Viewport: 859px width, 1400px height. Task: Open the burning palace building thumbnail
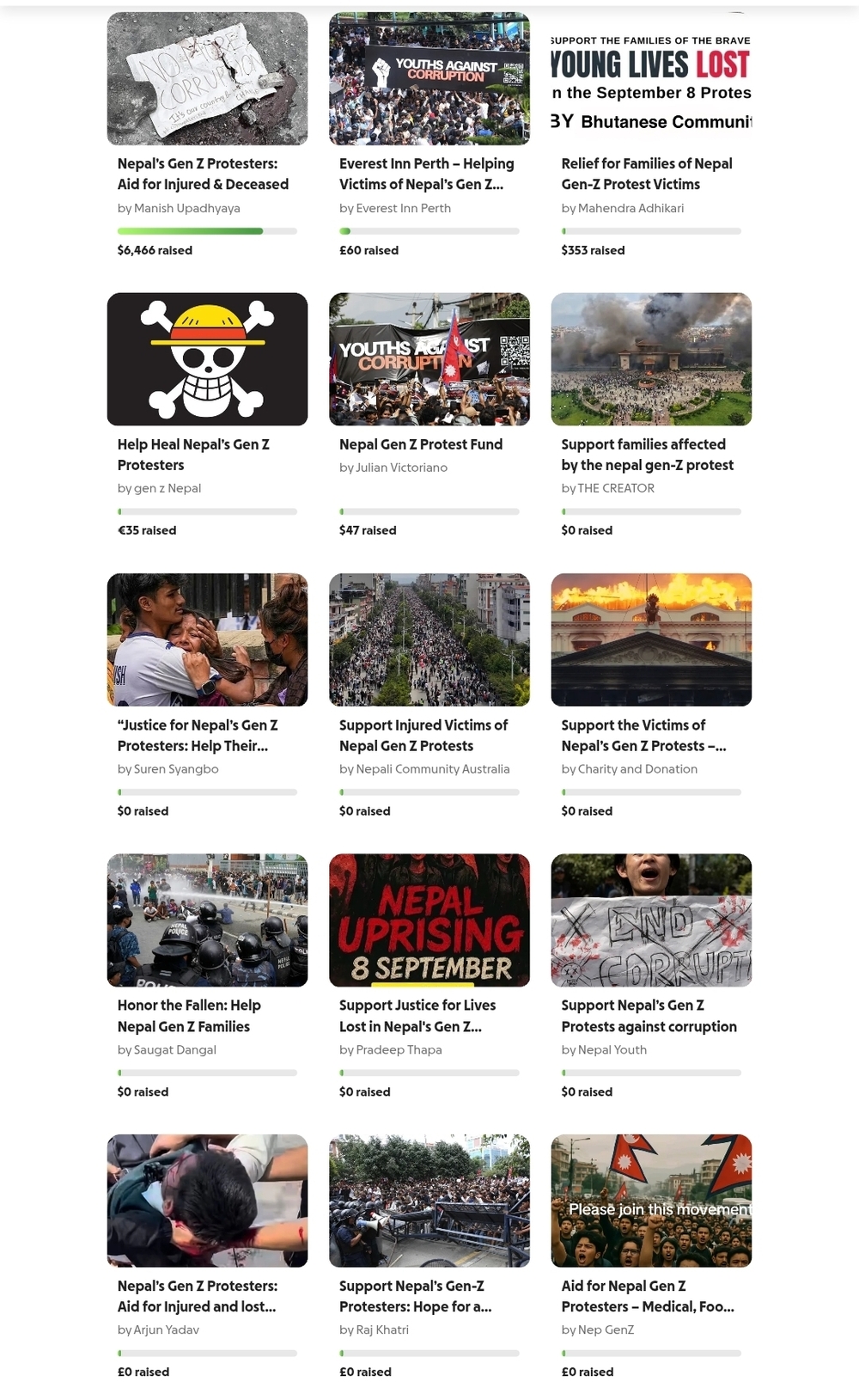tap(651, 639)
